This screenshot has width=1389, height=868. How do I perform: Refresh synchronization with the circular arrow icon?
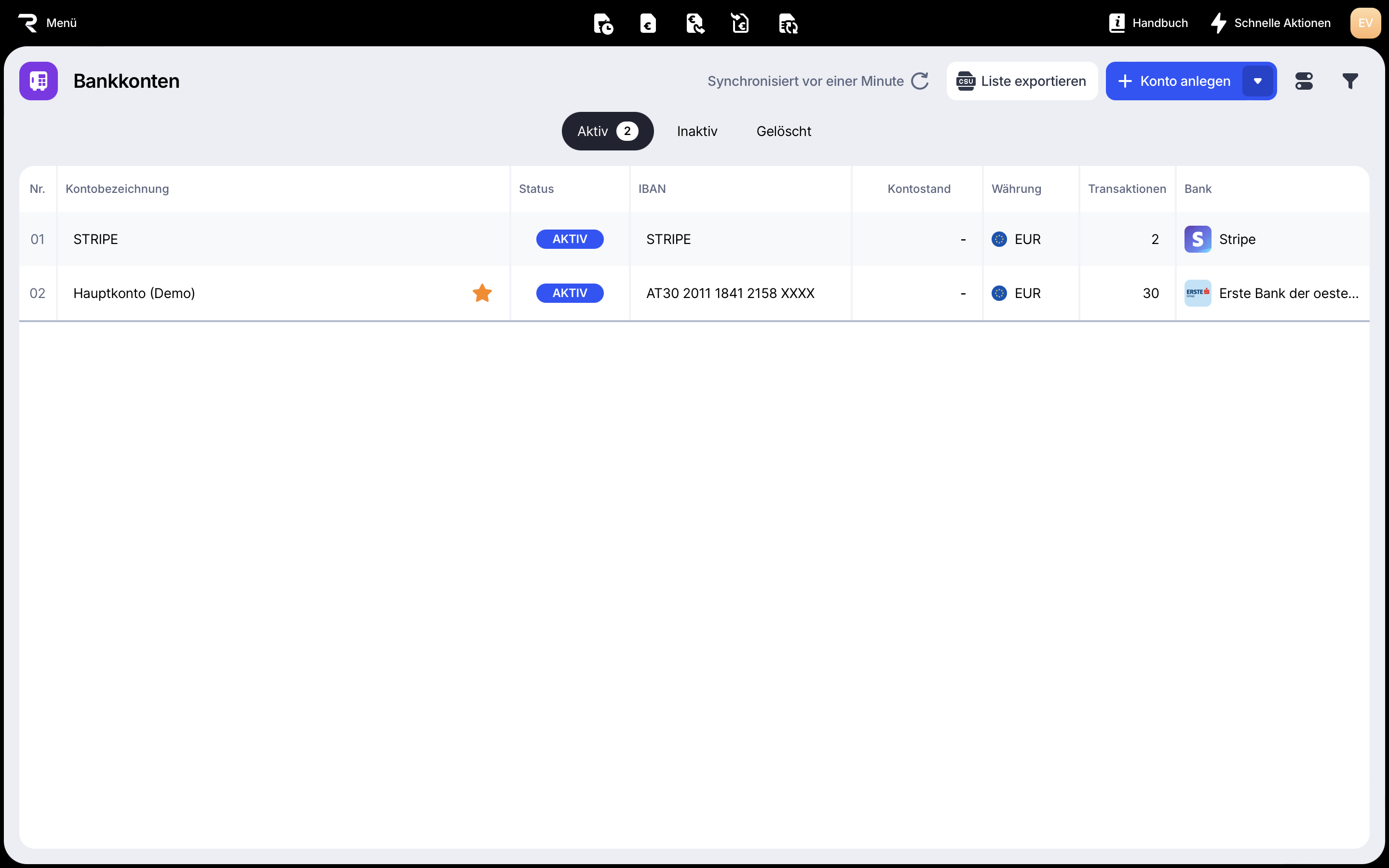[920, 81]
